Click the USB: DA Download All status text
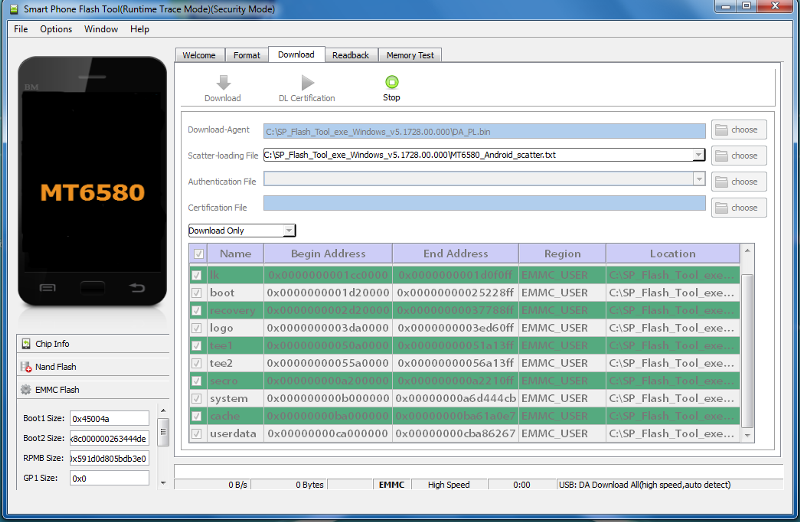800x522 pixels. coord(645,485)
